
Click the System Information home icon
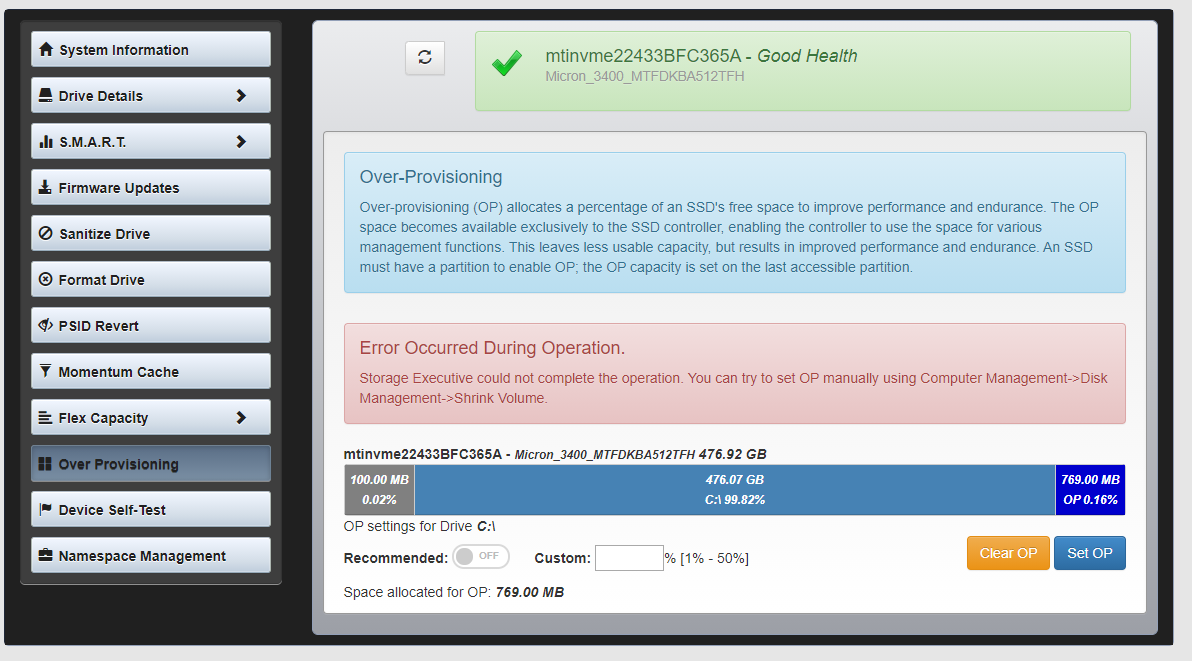(46, 49)
